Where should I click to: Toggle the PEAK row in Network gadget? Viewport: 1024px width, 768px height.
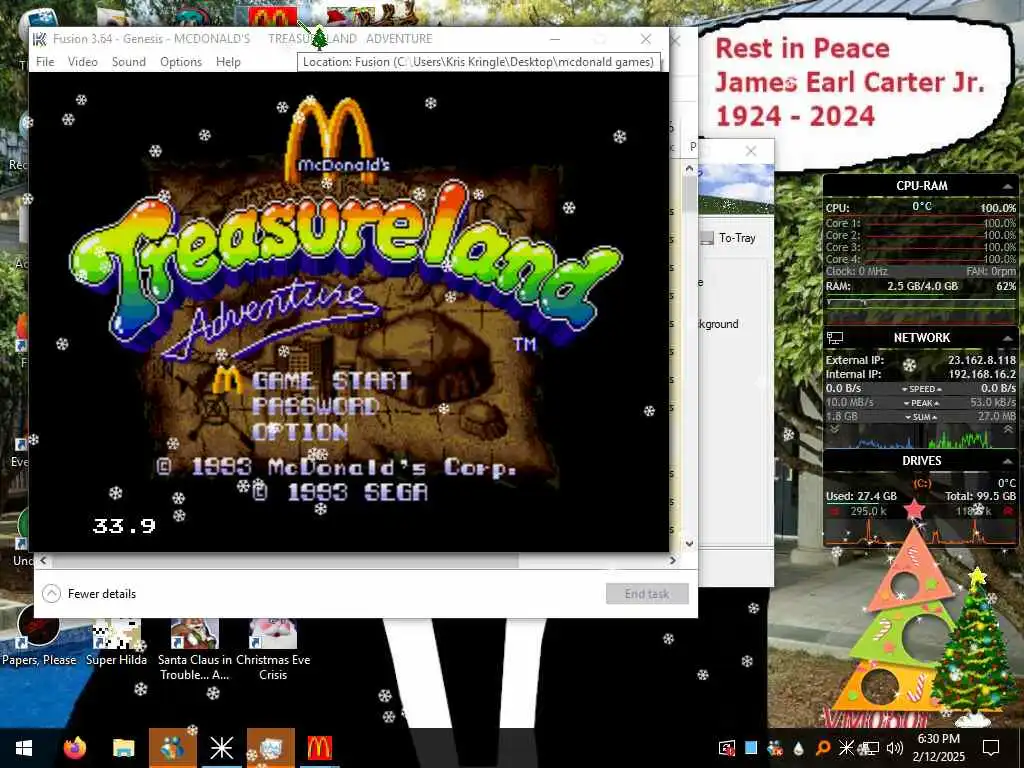pyautogui.click(x=921, y=403)
